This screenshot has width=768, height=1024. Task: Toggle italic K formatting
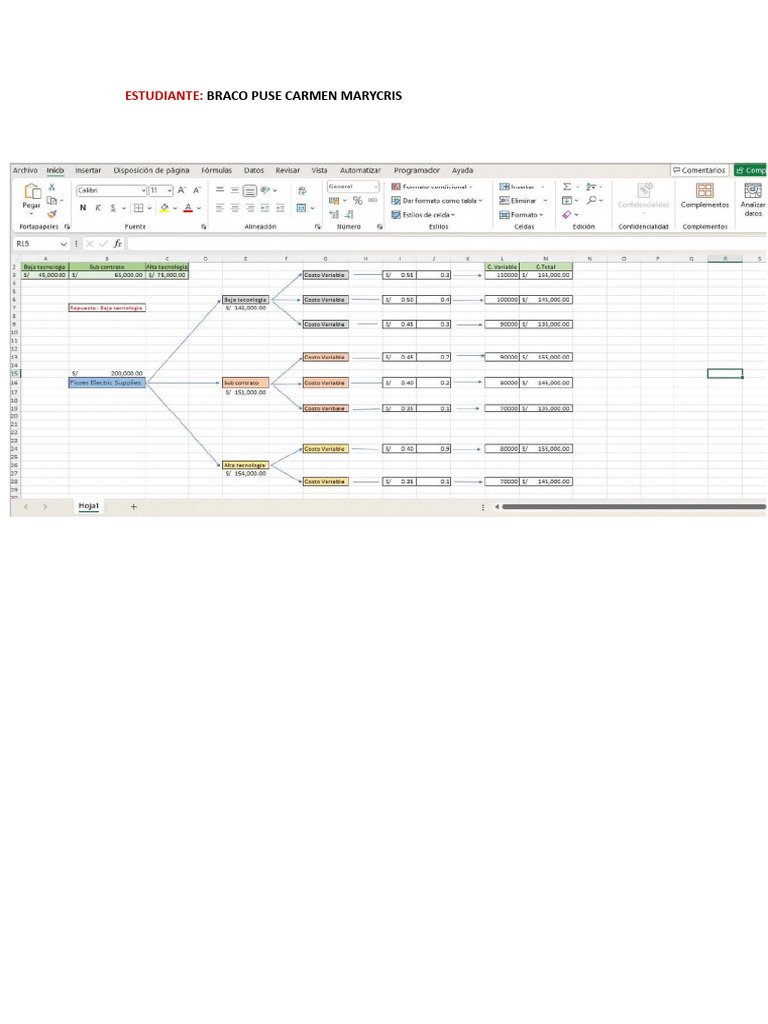(x=98, y=208)
